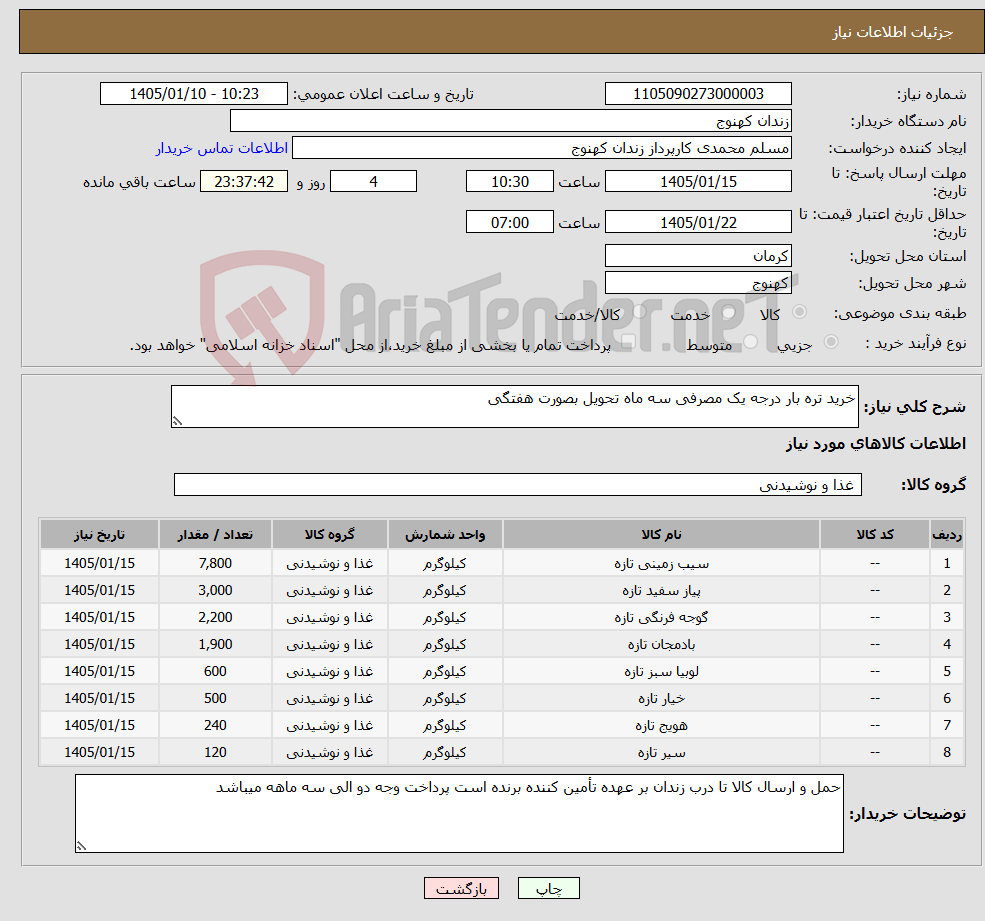Select the خدمت radio button
The image size is (985, 921).
729,312
